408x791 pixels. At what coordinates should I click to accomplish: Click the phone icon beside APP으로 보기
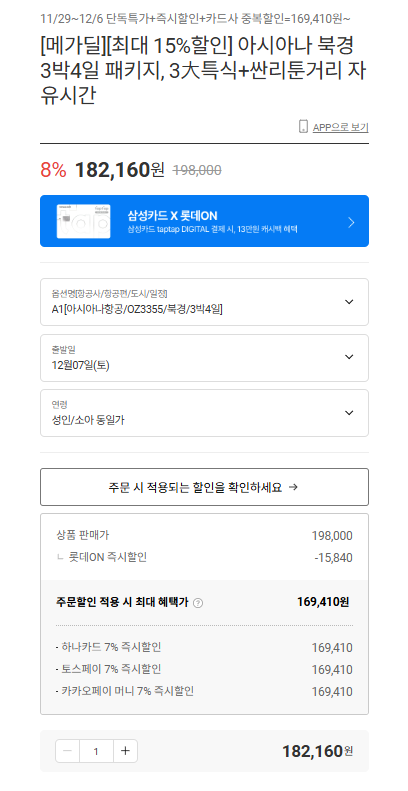click(x=303, y=126)
